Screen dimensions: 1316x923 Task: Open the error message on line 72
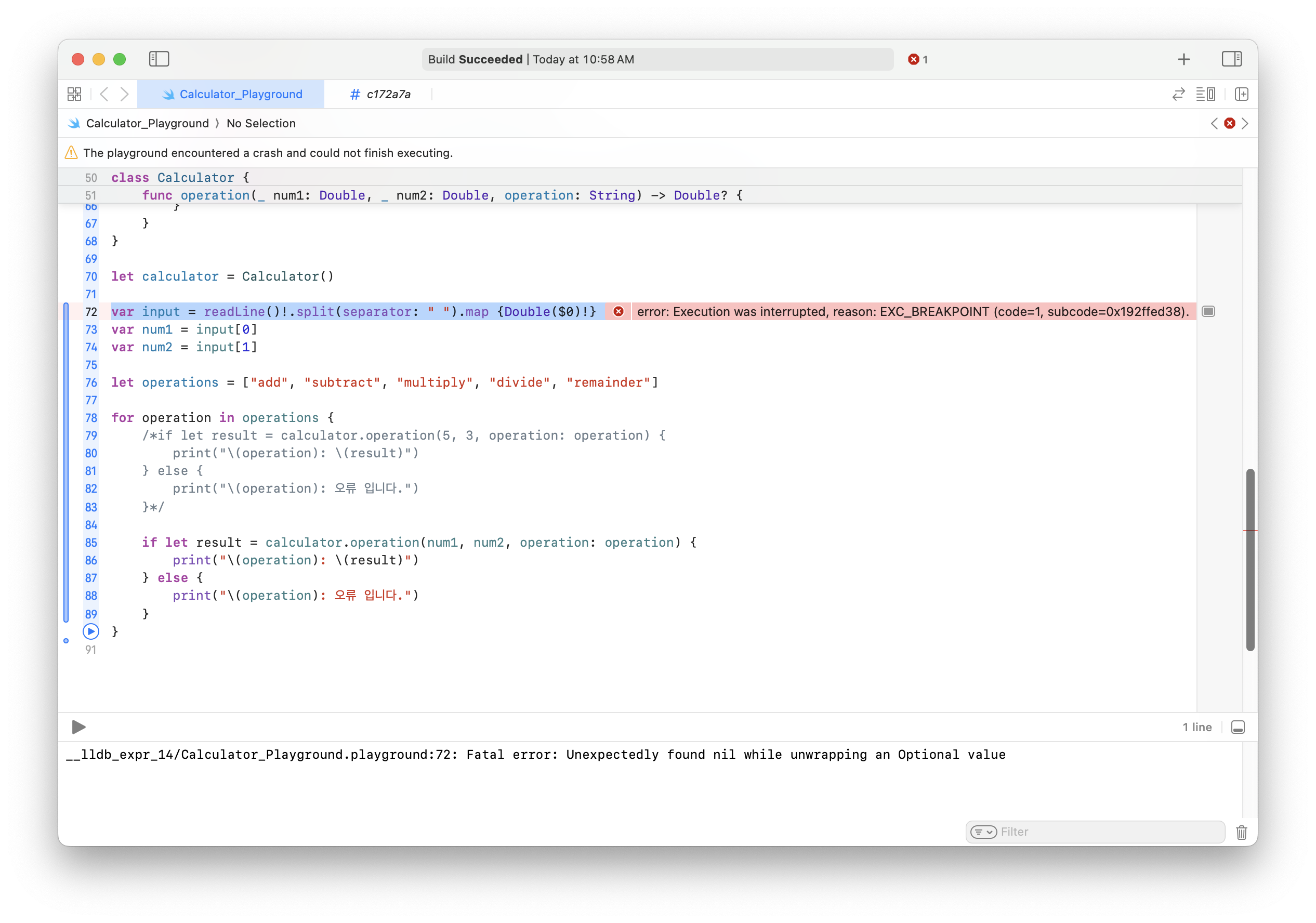coord(913,311)
